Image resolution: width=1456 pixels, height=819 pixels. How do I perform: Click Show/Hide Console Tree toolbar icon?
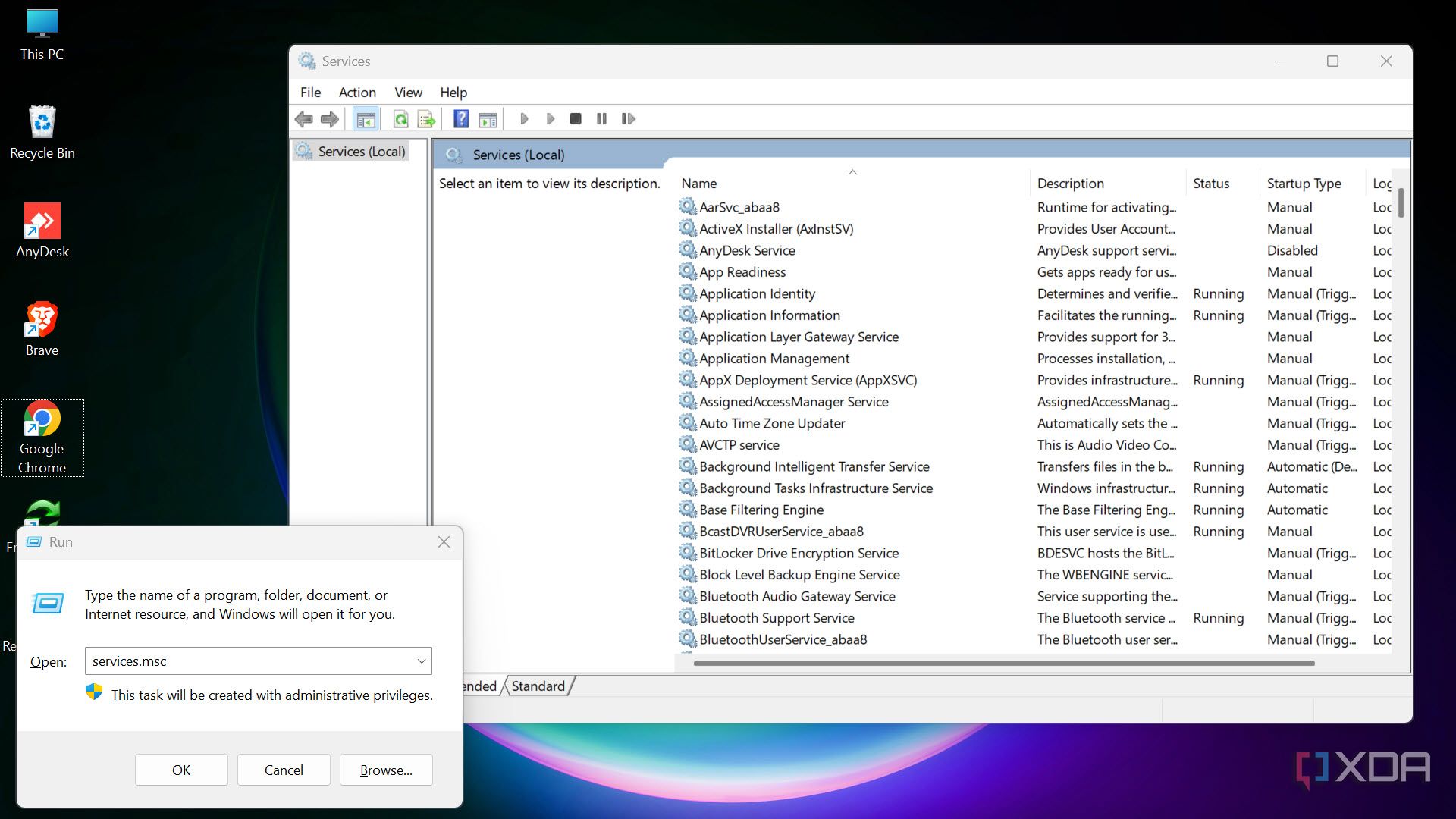(366, 119)
